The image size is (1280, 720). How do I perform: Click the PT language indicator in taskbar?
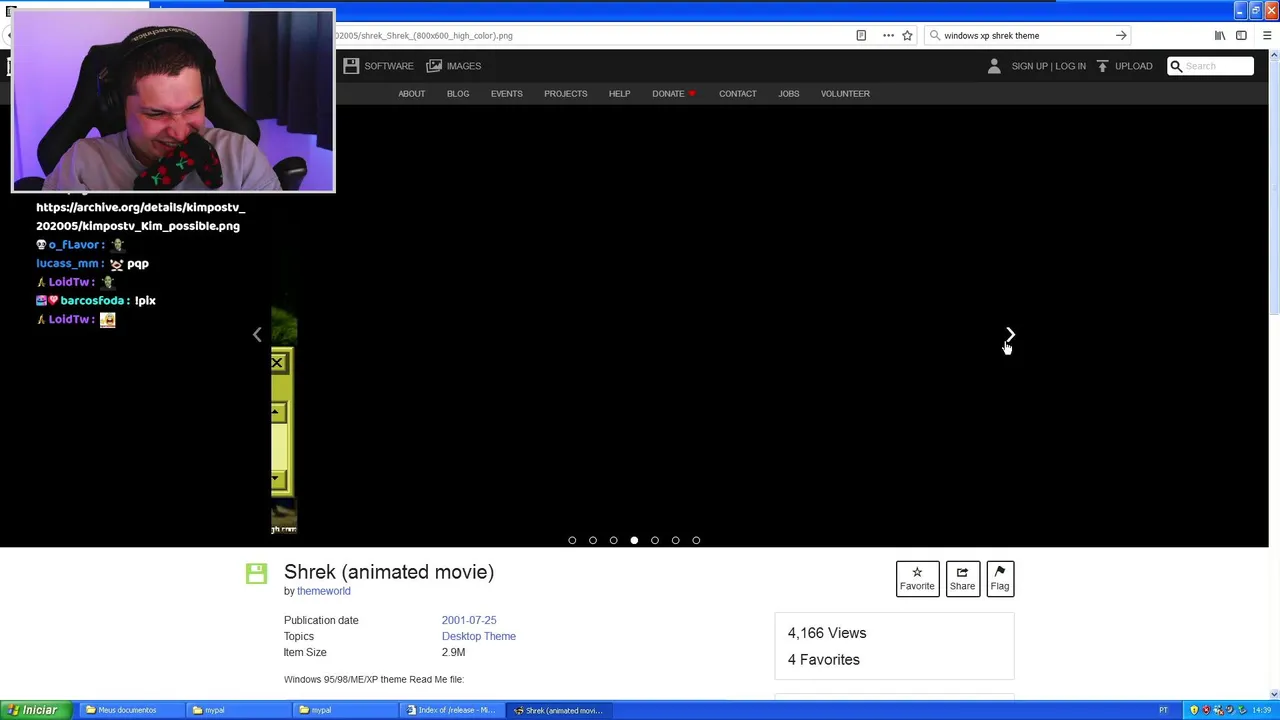pos(1163,710)
